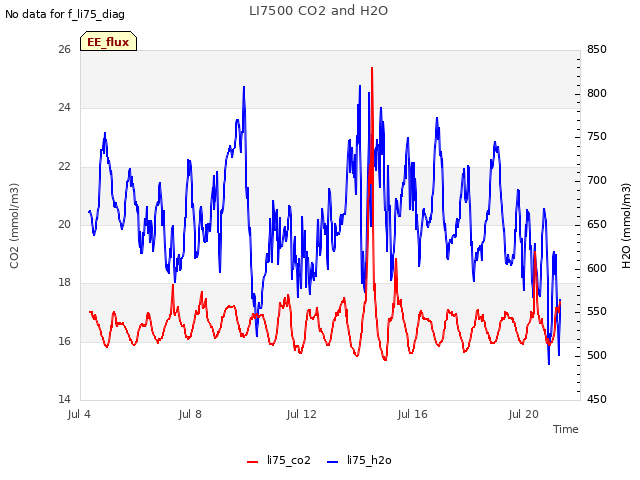Click the red li75_co2 legend swatch

click(x=253, y=462)
